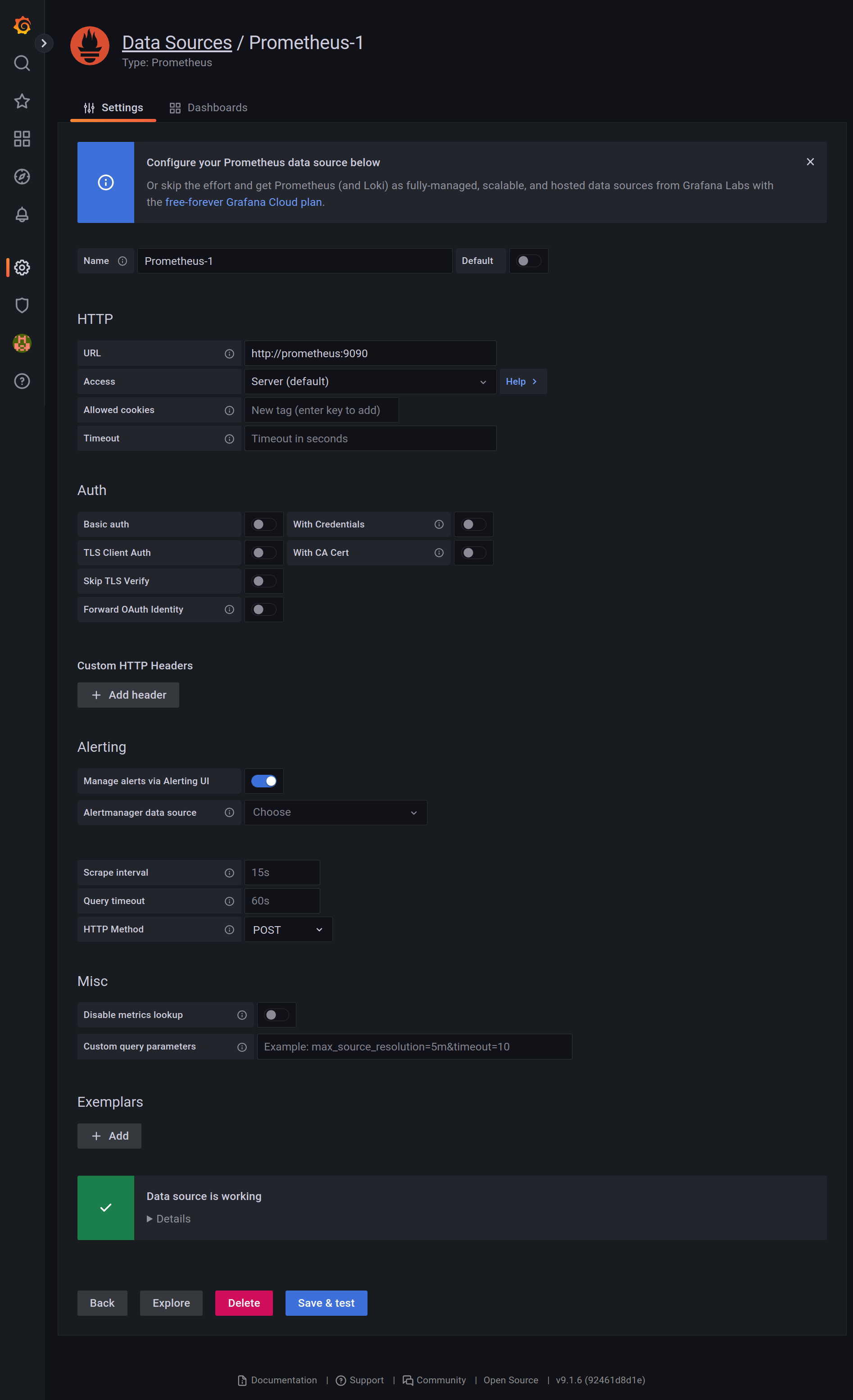Enable Skip TLS Verify toggle
The width and height of the screenshot is (853, 1400).
click(264, 581)
